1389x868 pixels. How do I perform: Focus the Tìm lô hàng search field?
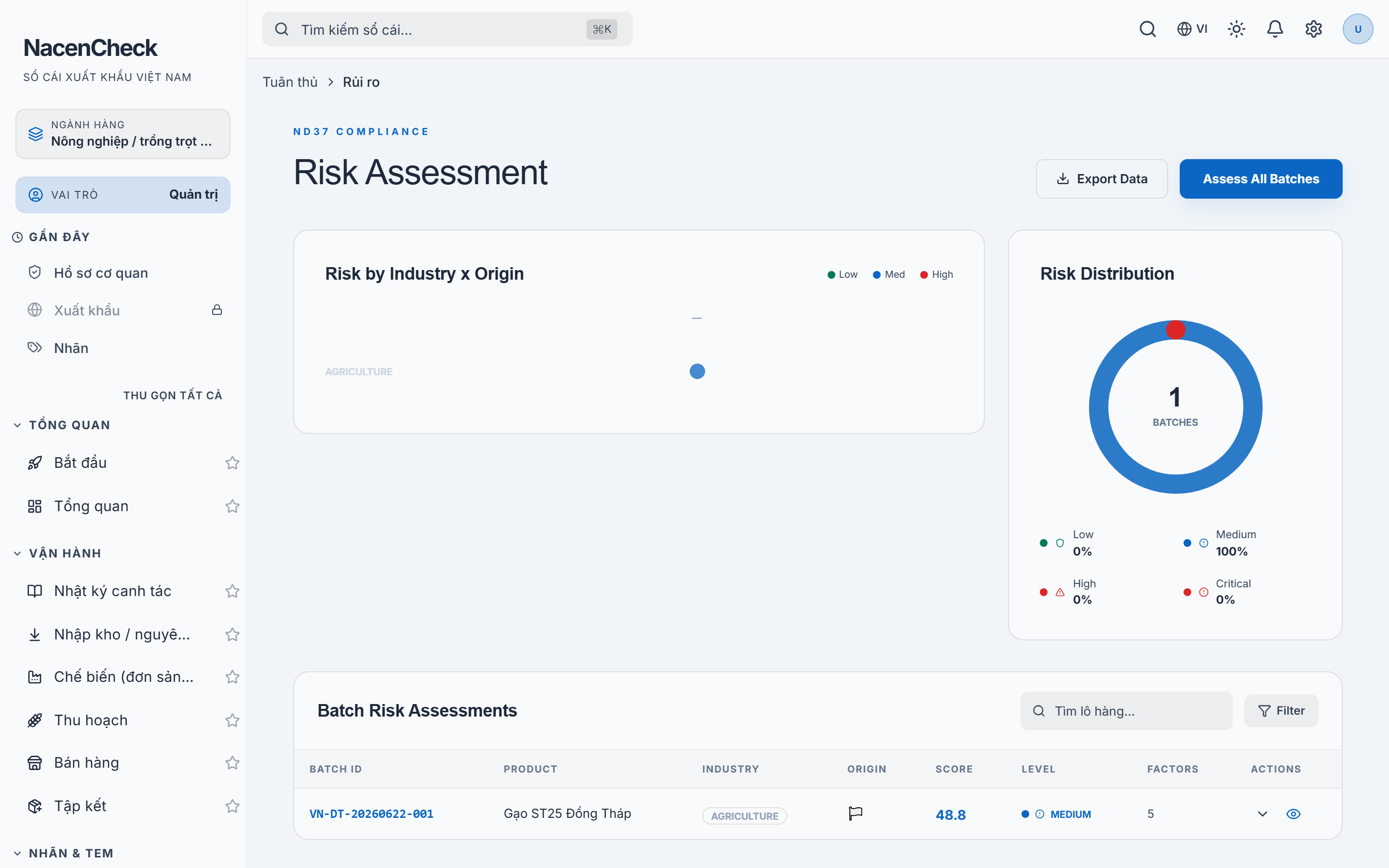[1126, 711]
